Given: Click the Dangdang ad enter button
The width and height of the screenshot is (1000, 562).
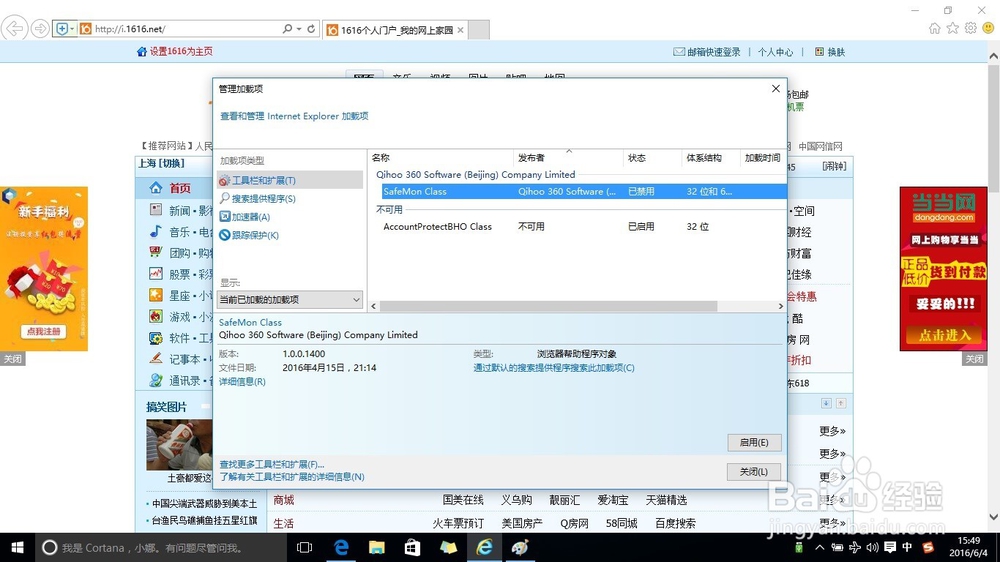Looking at the screenshot, I should click(x=944, y=335).
